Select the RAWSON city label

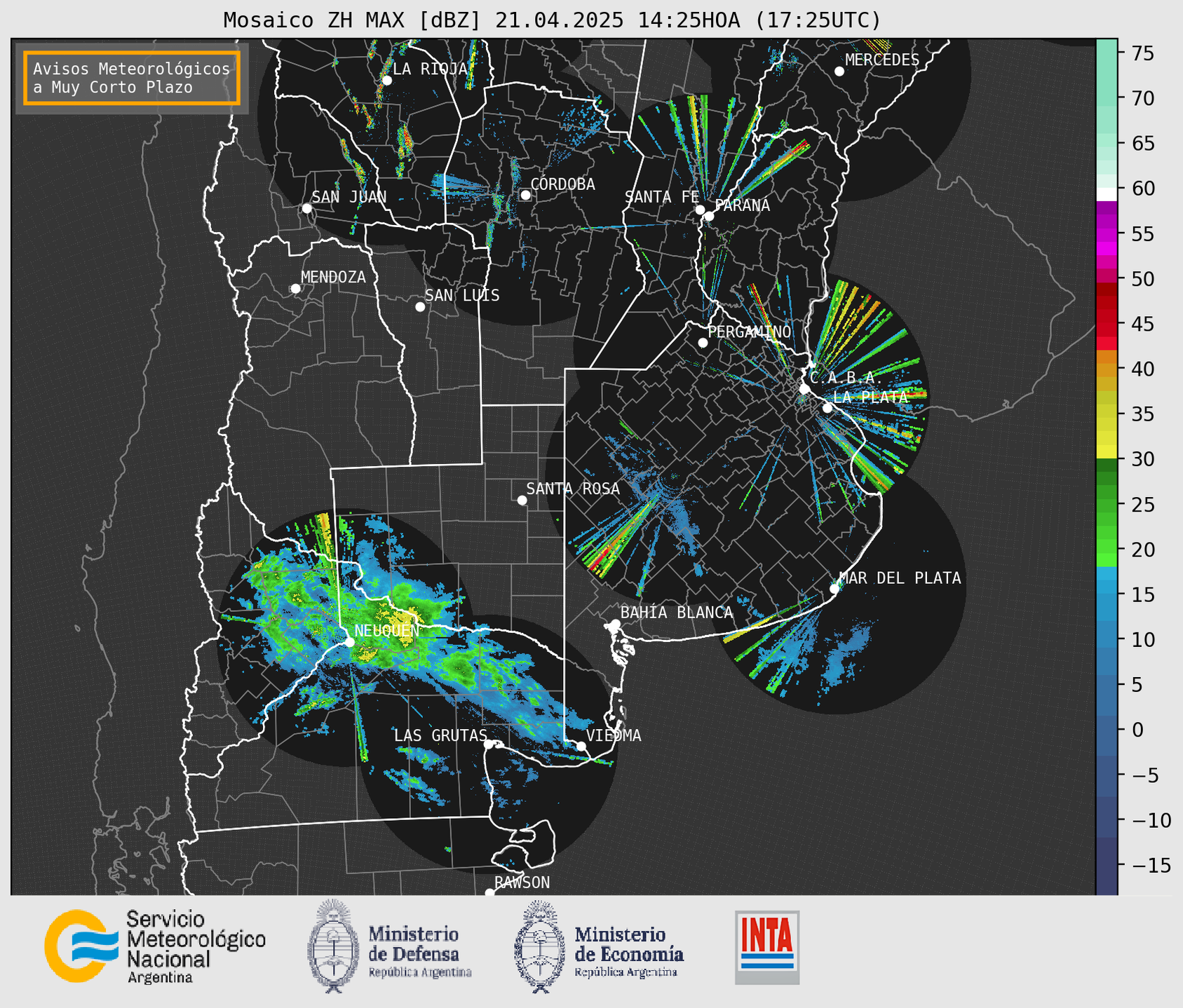click(x=522, y=883)
